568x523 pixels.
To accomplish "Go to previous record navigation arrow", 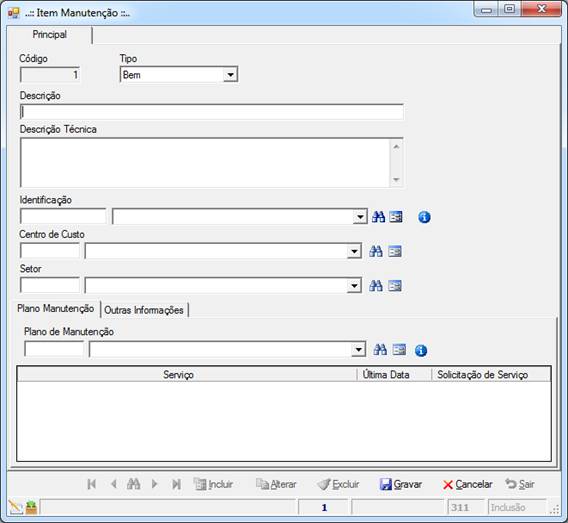I will [114, 484].
